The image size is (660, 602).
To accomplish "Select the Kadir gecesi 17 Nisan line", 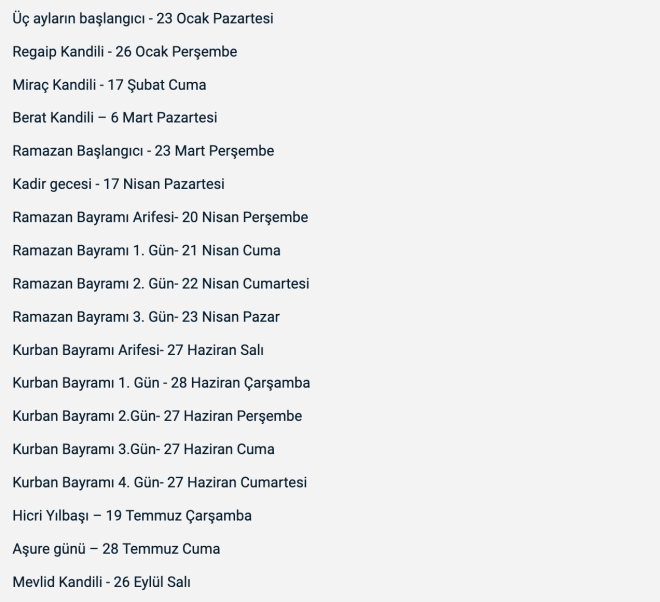I will pyautogui.click(x=118, y=184).
